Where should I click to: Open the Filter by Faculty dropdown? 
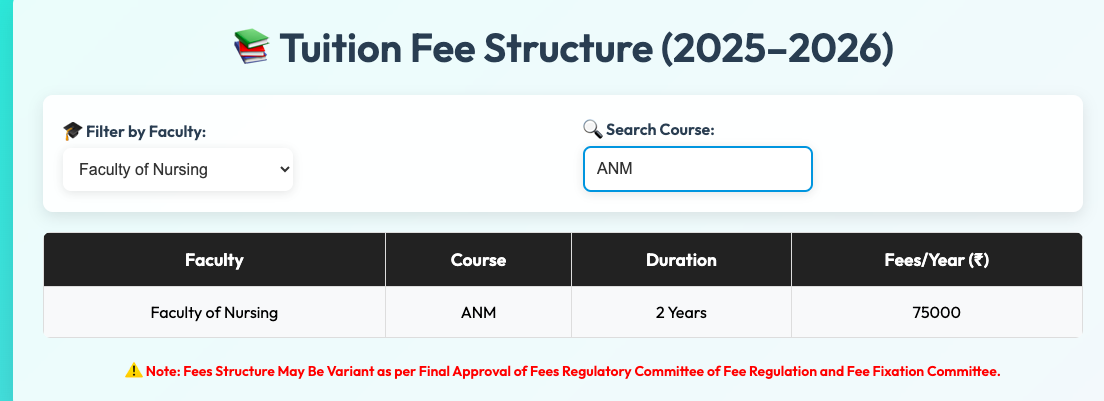tap(177, 169)
